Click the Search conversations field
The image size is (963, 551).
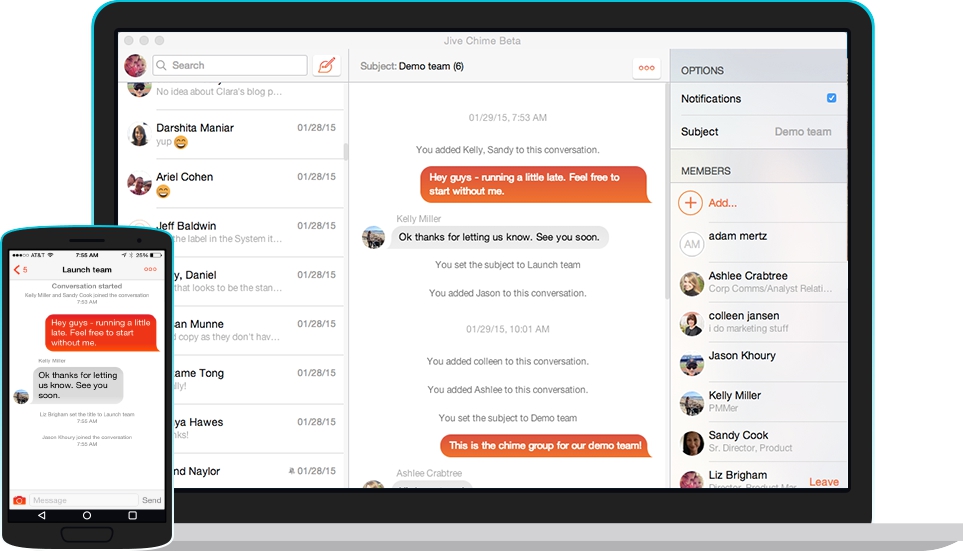click(230, 66)
